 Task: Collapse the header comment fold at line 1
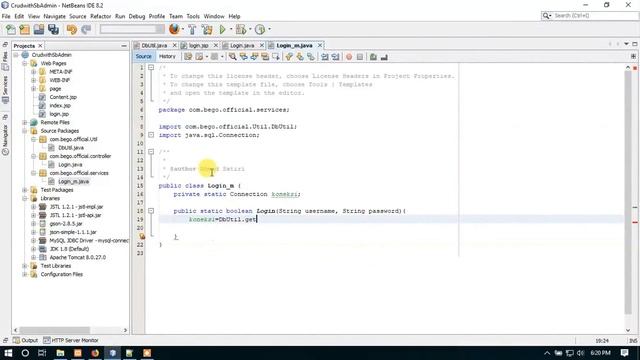point(151,67)
